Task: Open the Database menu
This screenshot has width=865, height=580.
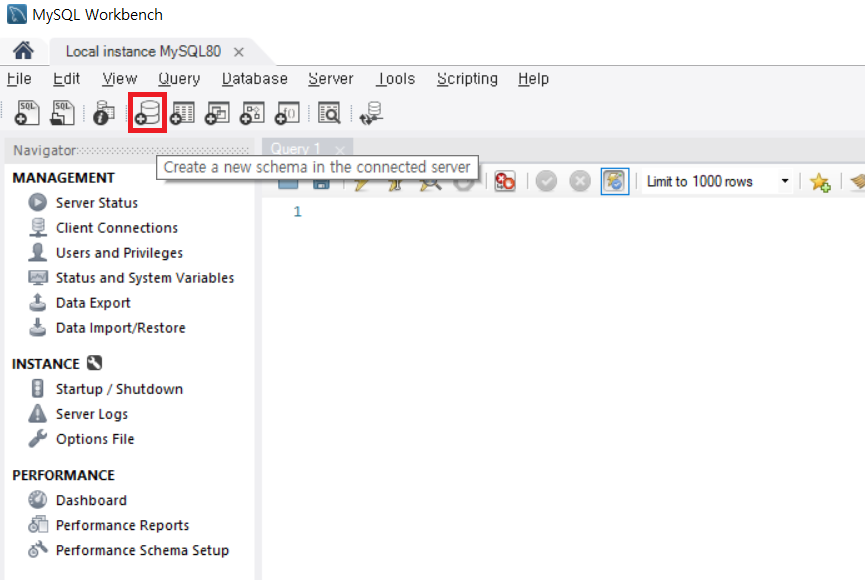Action: (254, 79)
